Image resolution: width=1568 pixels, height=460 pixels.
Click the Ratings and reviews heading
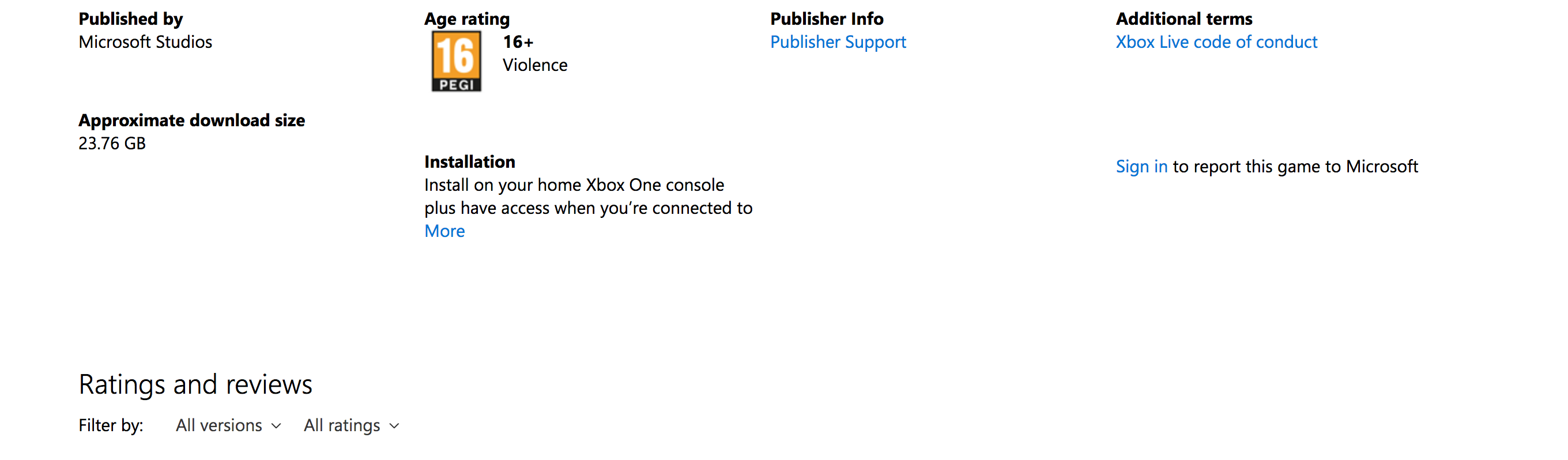pos(195,384)
